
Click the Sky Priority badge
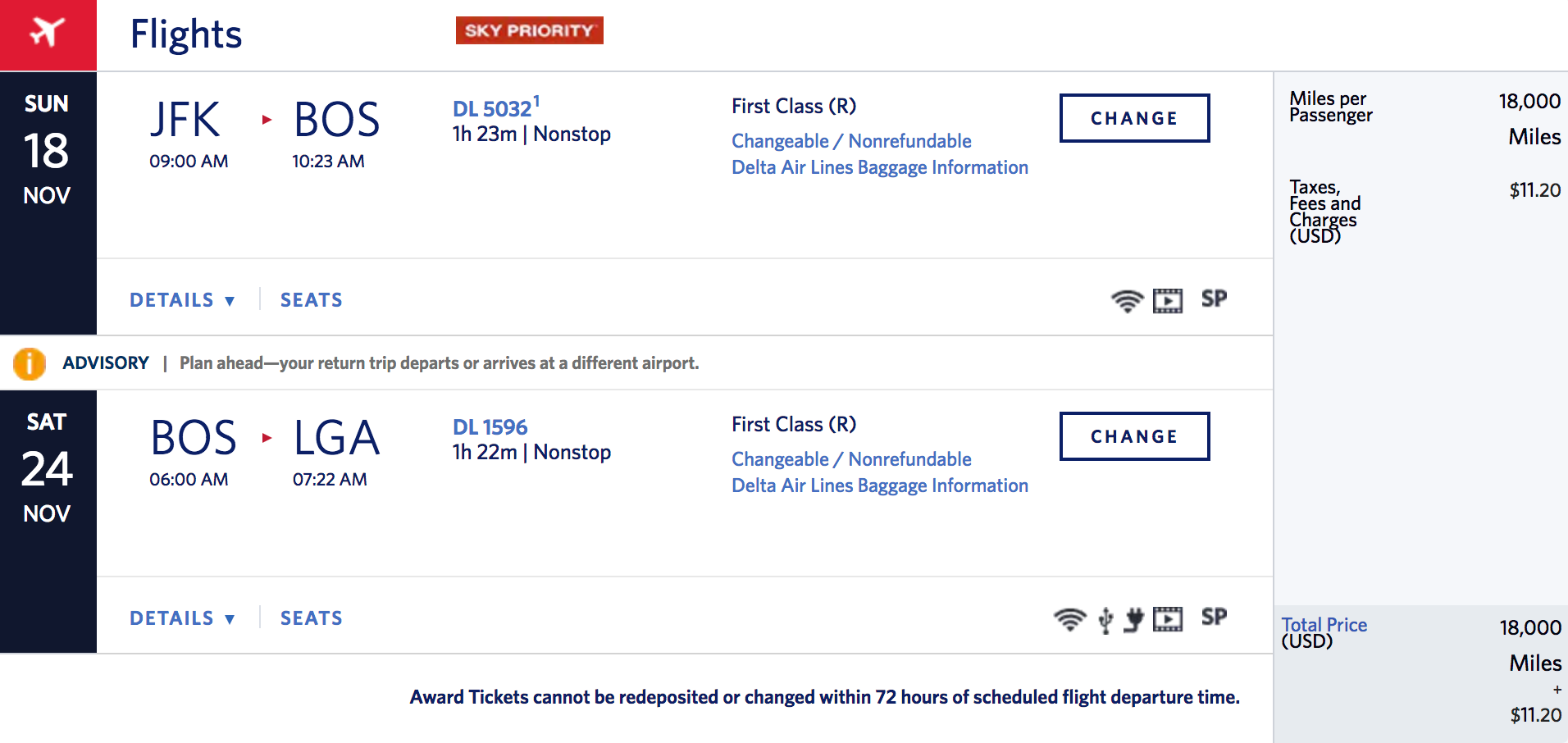tap(529, 30)
